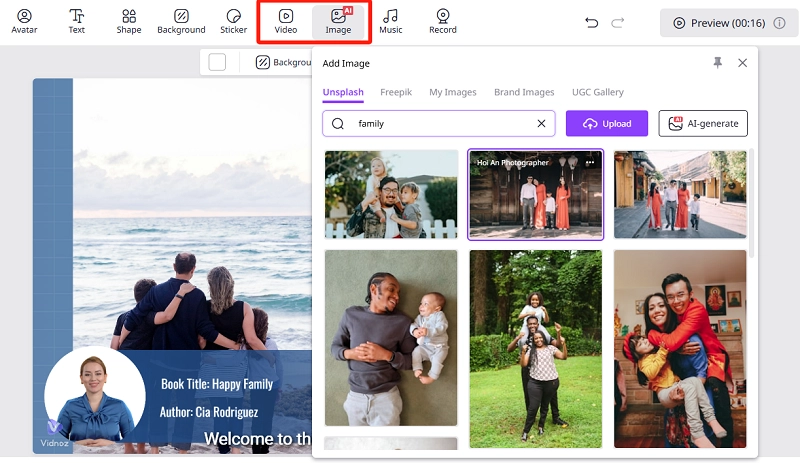Click the Upload button
This screenshot has width=800, height=463.
point(606,124)
